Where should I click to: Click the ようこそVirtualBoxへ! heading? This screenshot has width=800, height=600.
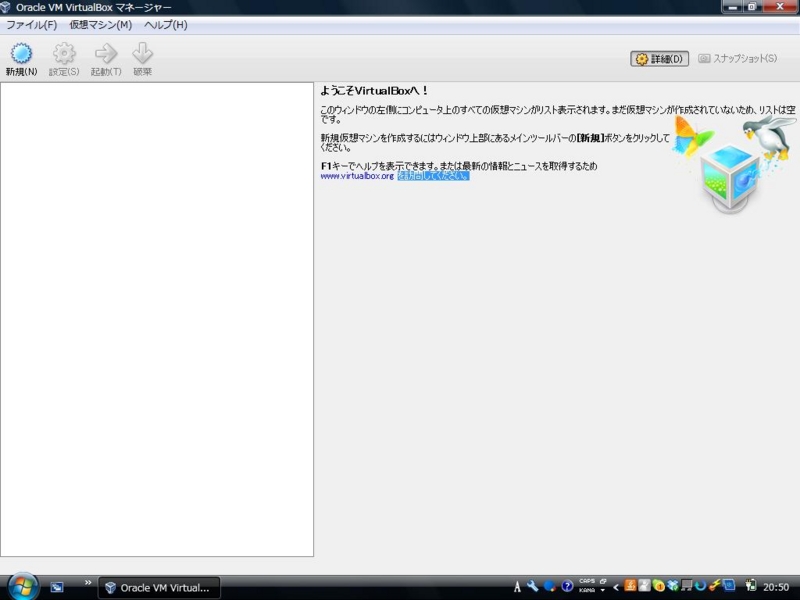[373, 91]
